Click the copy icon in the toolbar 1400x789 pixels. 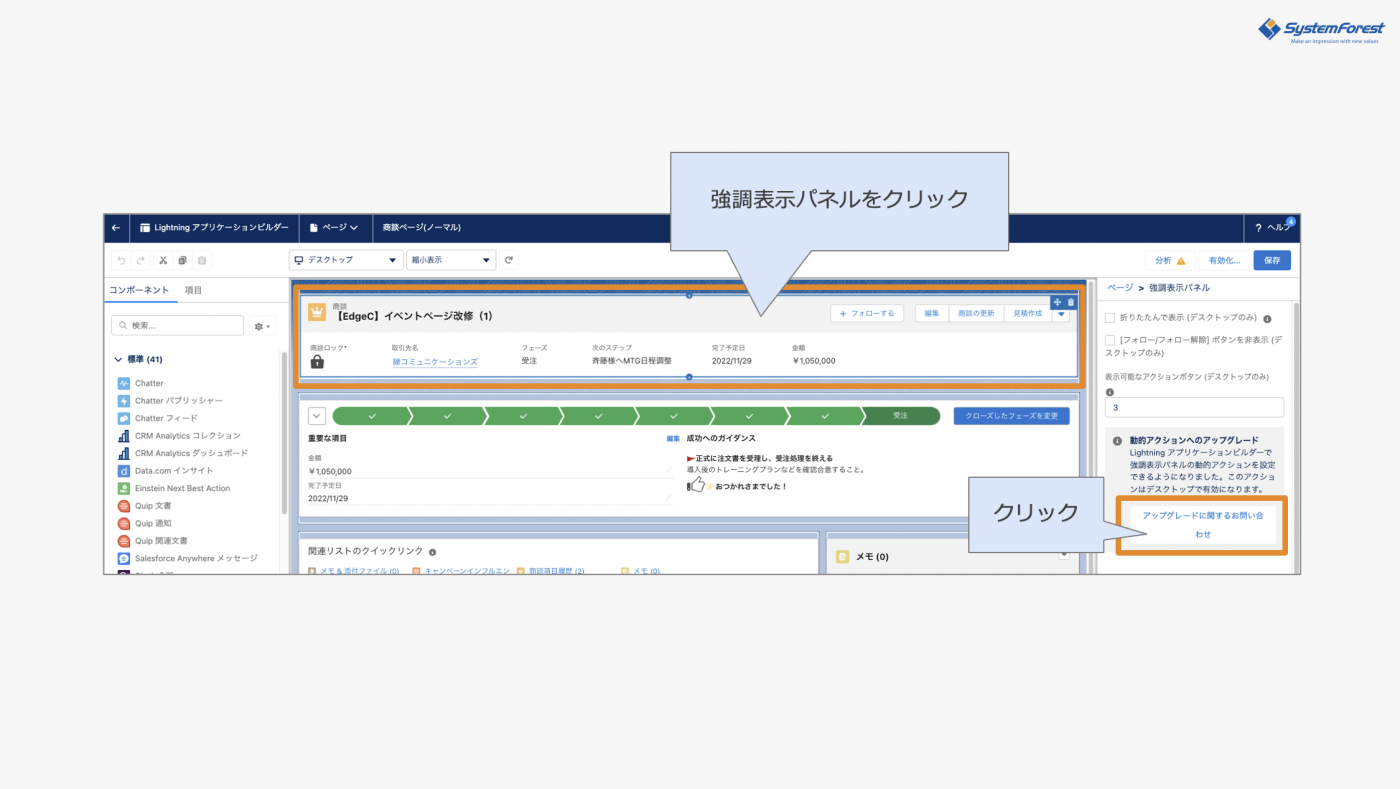tap(183, 261)
